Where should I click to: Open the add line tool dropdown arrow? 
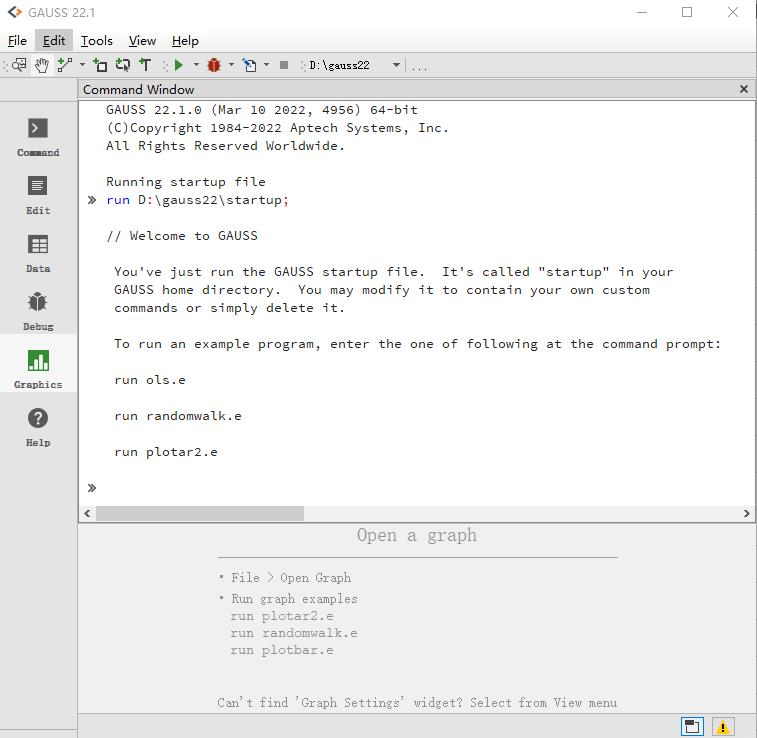pos(82,64)
